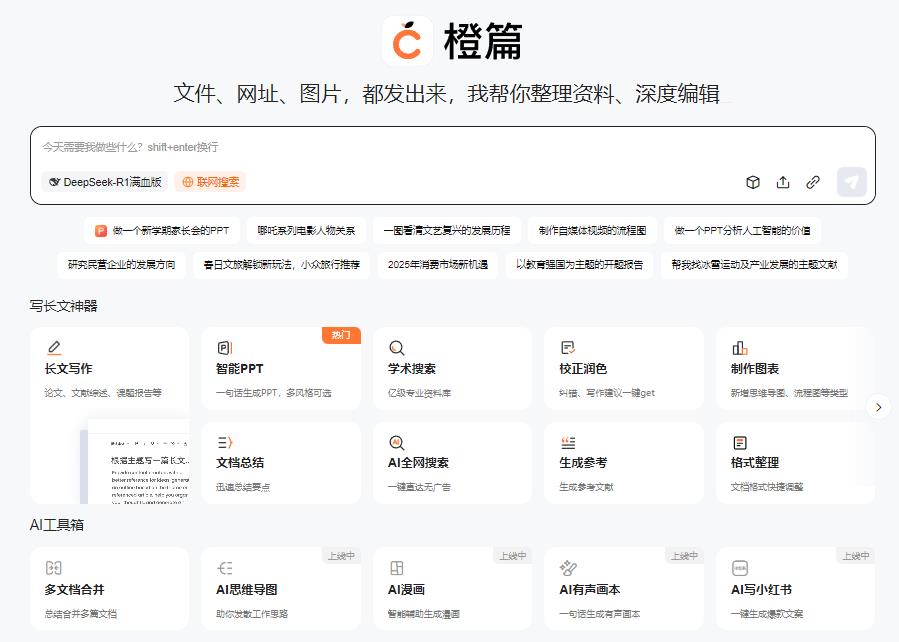Click description text 助你发散工作思路
This screenshot has height=642, width=899.
(252, 613)
